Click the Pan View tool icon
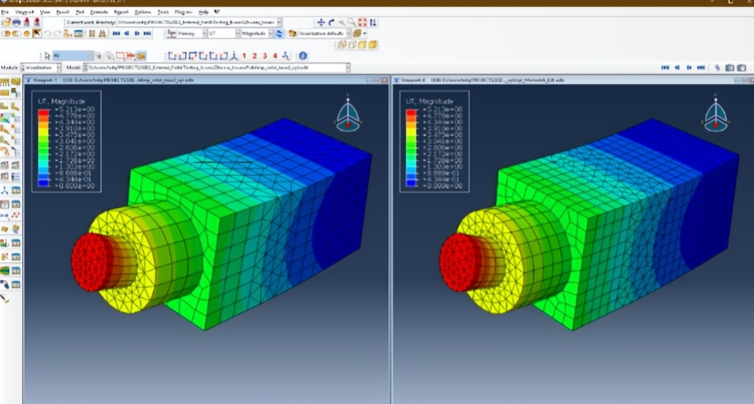This screenshot has height=404, width=754. 321,21
